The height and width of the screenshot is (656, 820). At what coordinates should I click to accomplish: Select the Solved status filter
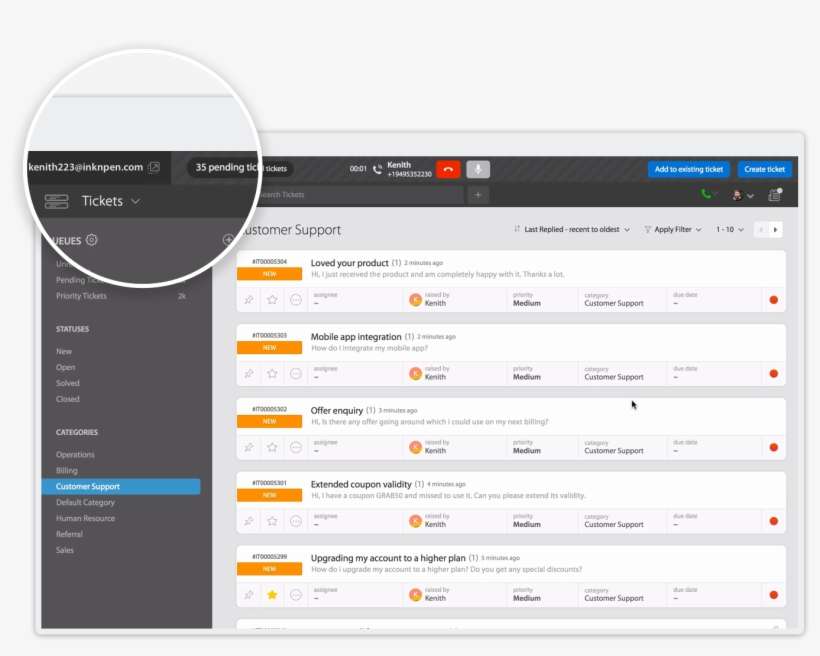68,383
